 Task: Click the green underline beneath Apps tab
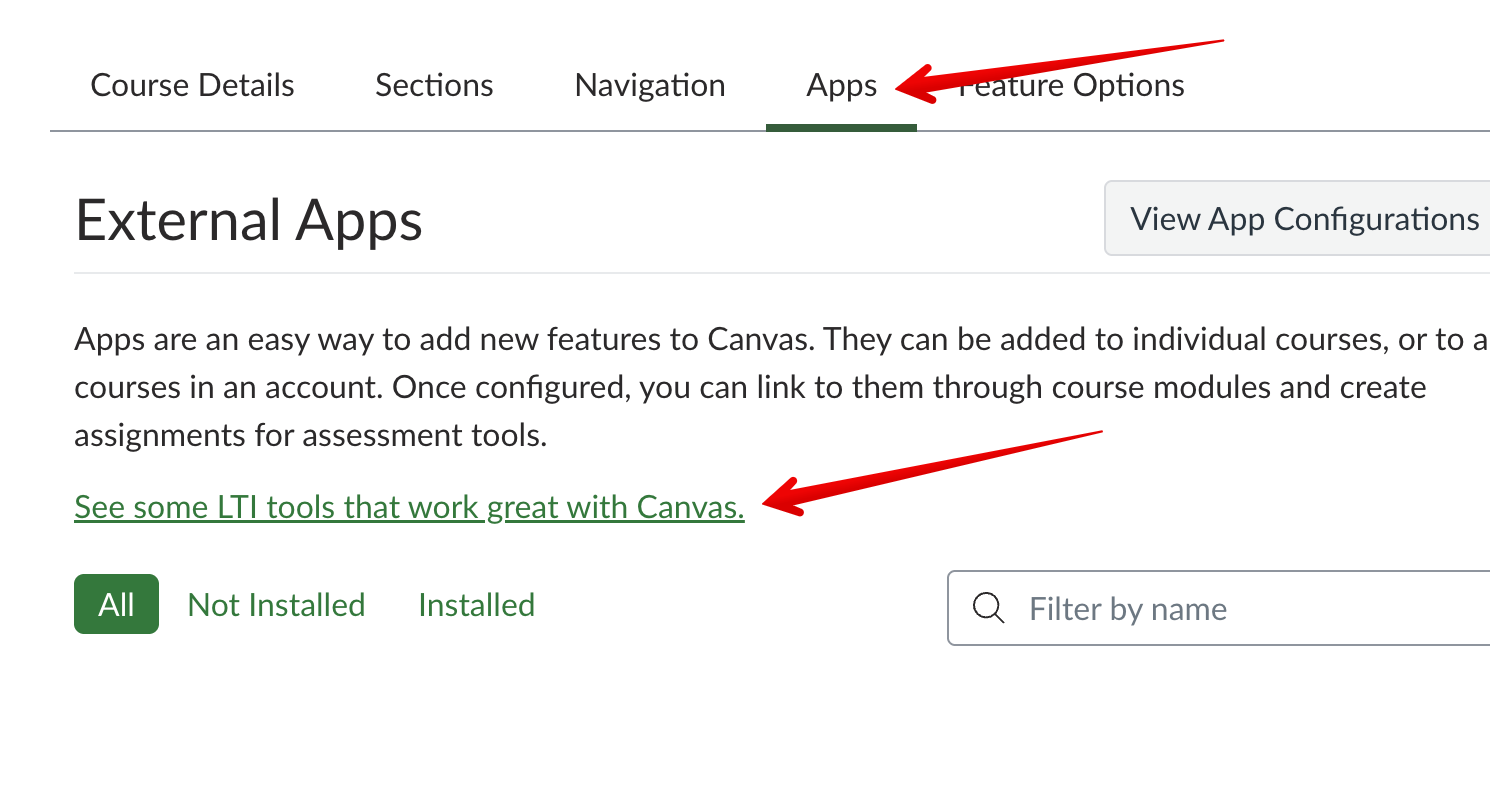841,127
